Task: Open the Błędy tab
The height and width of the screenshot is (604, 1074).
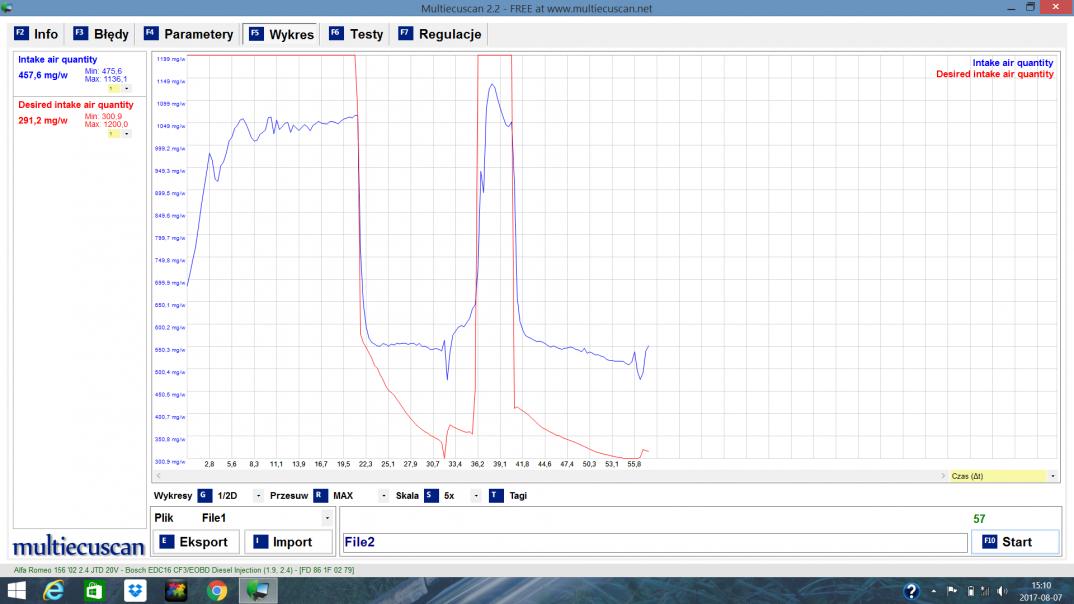Action: [101, 34]
